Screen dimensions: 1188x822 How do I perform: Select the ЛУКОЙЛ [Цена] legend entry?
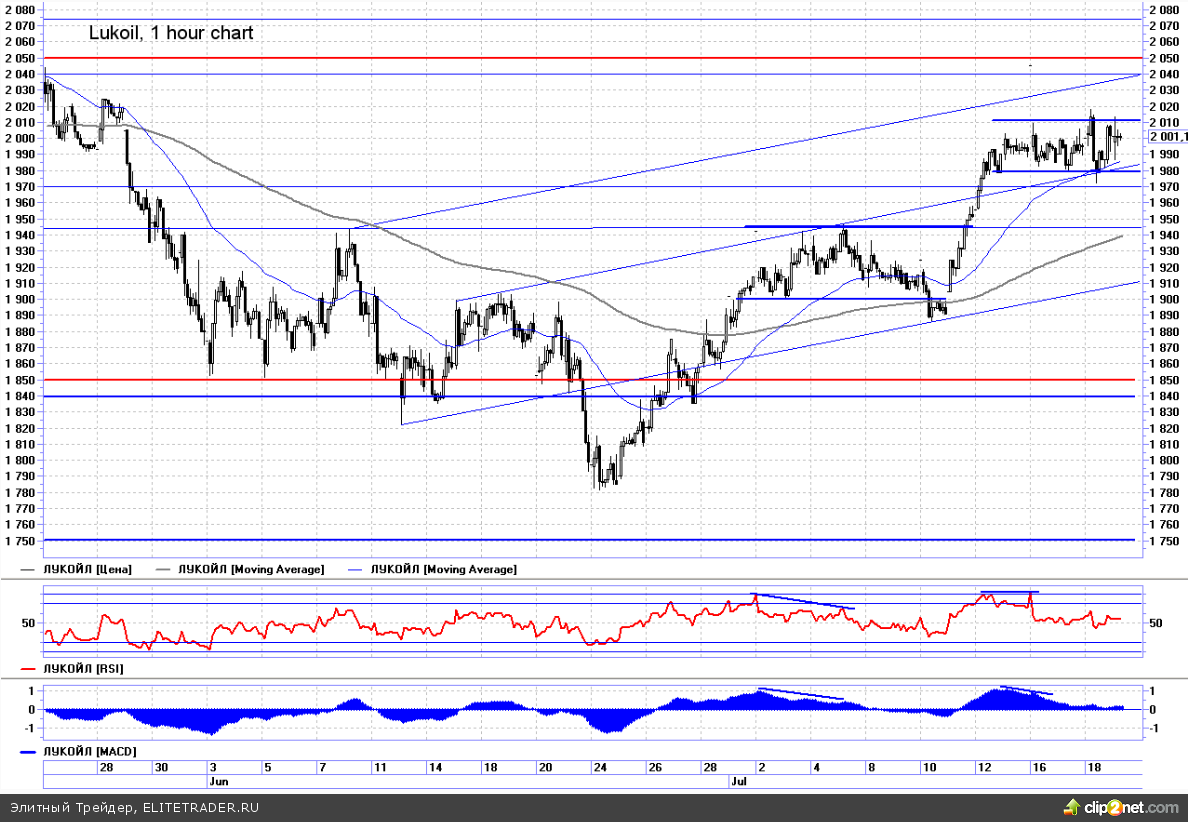click(x=86, y=569)
